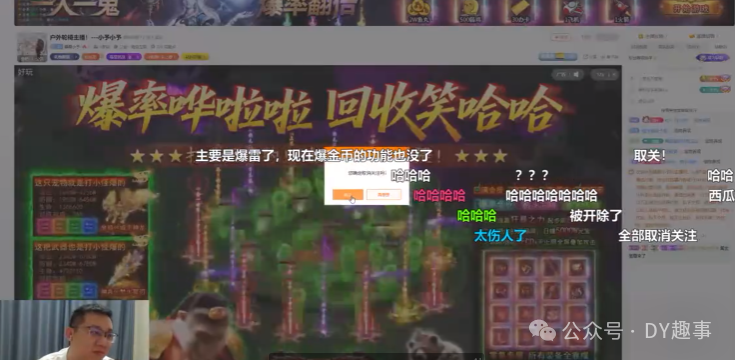Click the streamer webcam thumbnail
This screenshot has height=360, width=735.
[74, 330]
